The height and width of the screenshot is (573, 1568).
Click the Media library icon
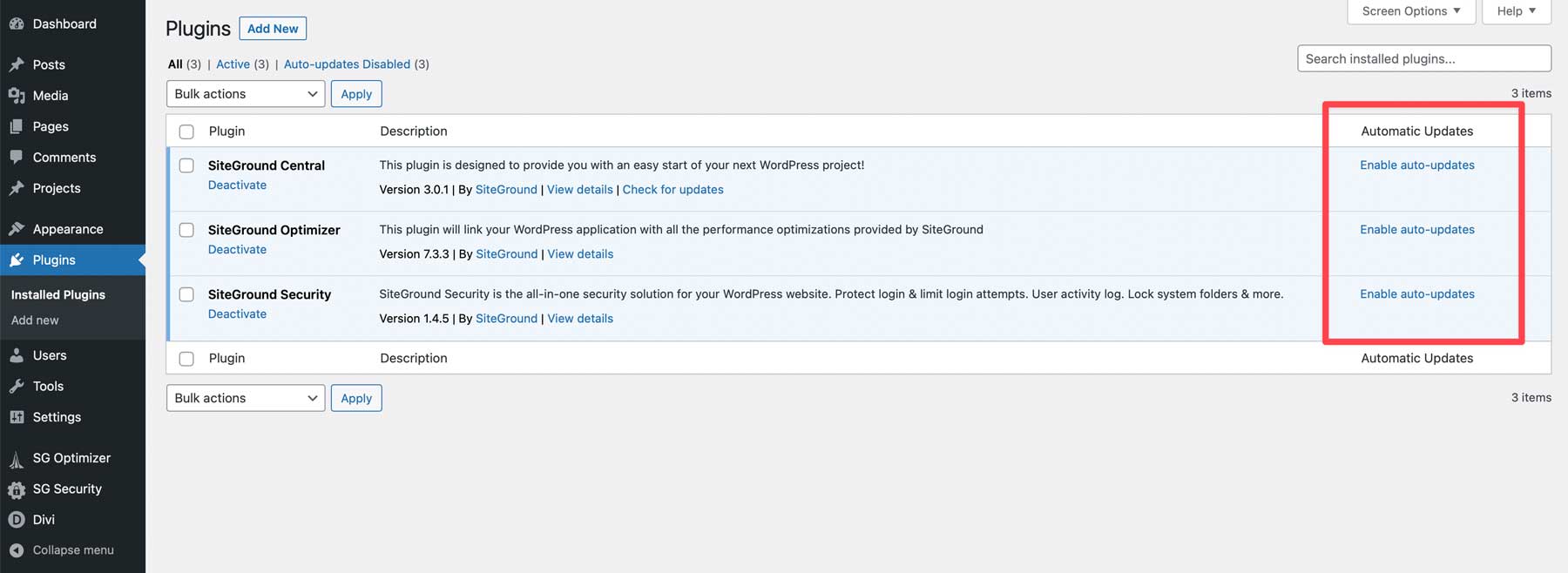16,96
